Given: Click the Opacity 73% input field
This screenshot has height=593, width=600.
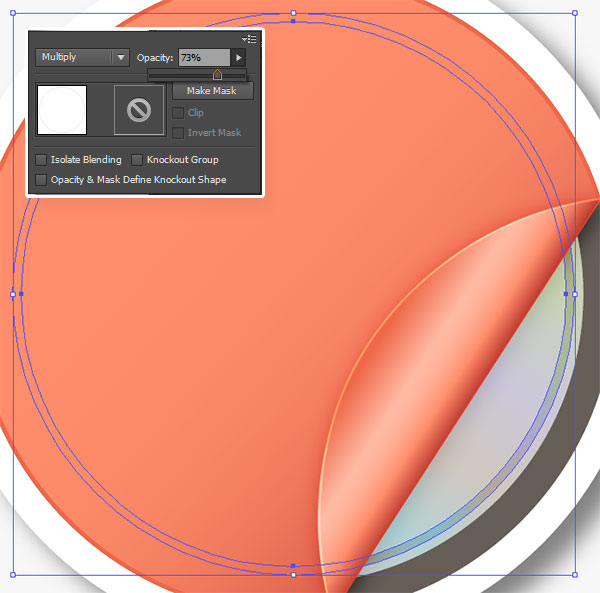Looking at the screenshot, I should pos(204,57).
